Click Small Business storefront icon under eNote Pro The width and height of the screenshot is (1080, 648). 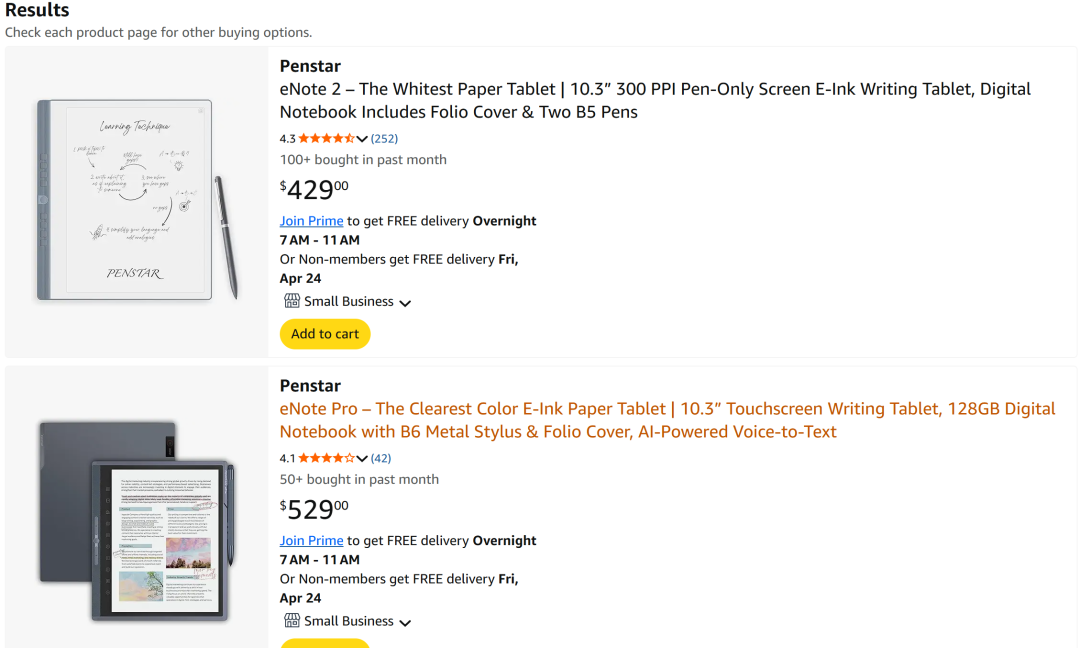tap(292, 621)
